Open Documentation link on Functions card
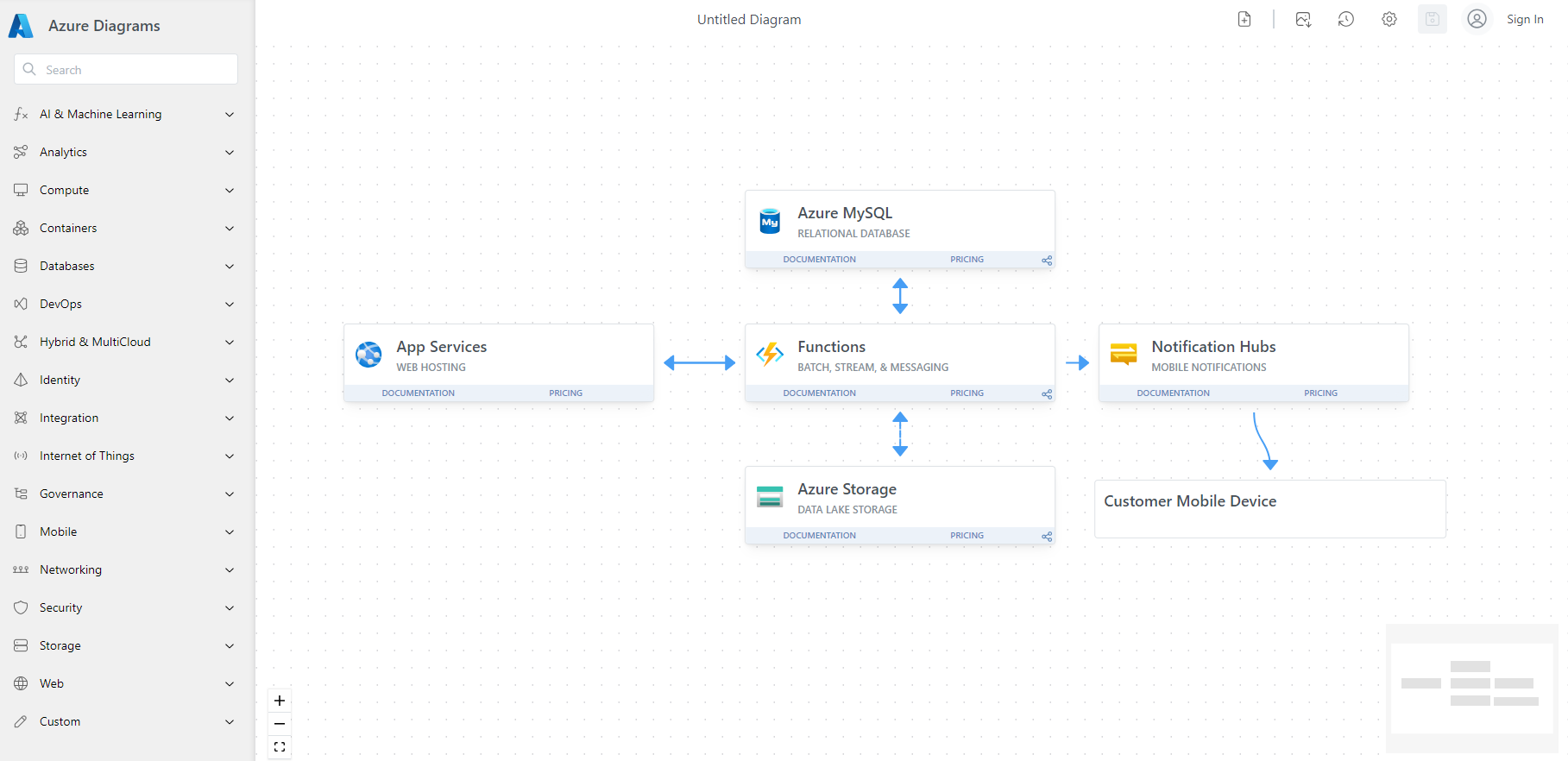 click(819, 393)
